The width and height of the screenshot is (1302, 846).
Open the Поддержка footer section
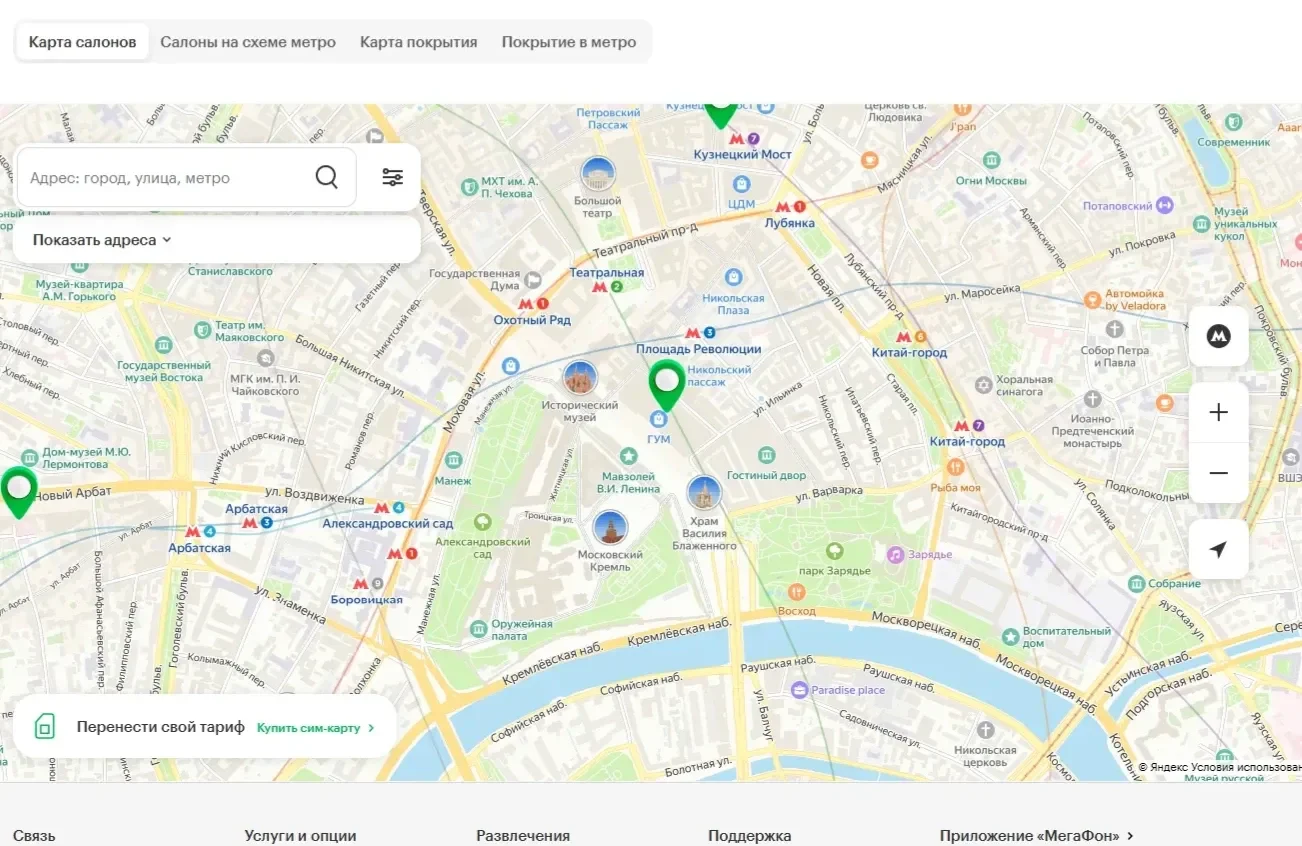click(x=750, y=836)
